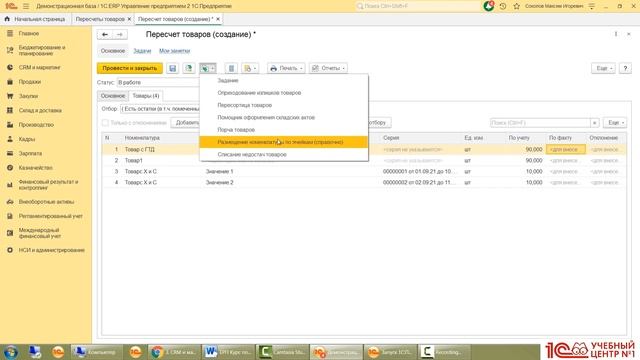Viewport: 640px width, 360px height.
Task: Choose Размещение номенклатуры по ячейкам (справочно)
Action: click(x=284, y=142)
